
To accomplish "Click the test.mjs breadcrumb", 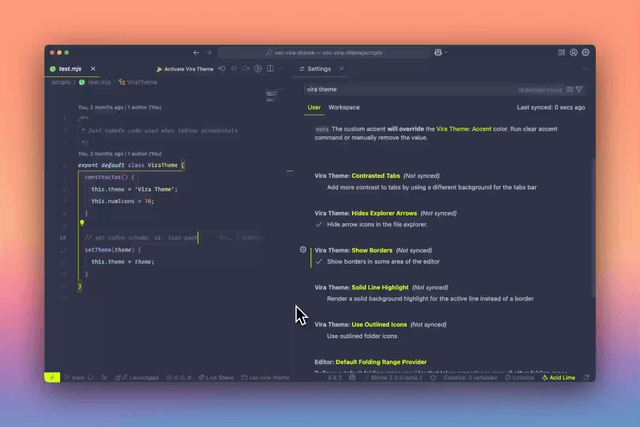I will [x=99, y=82].
